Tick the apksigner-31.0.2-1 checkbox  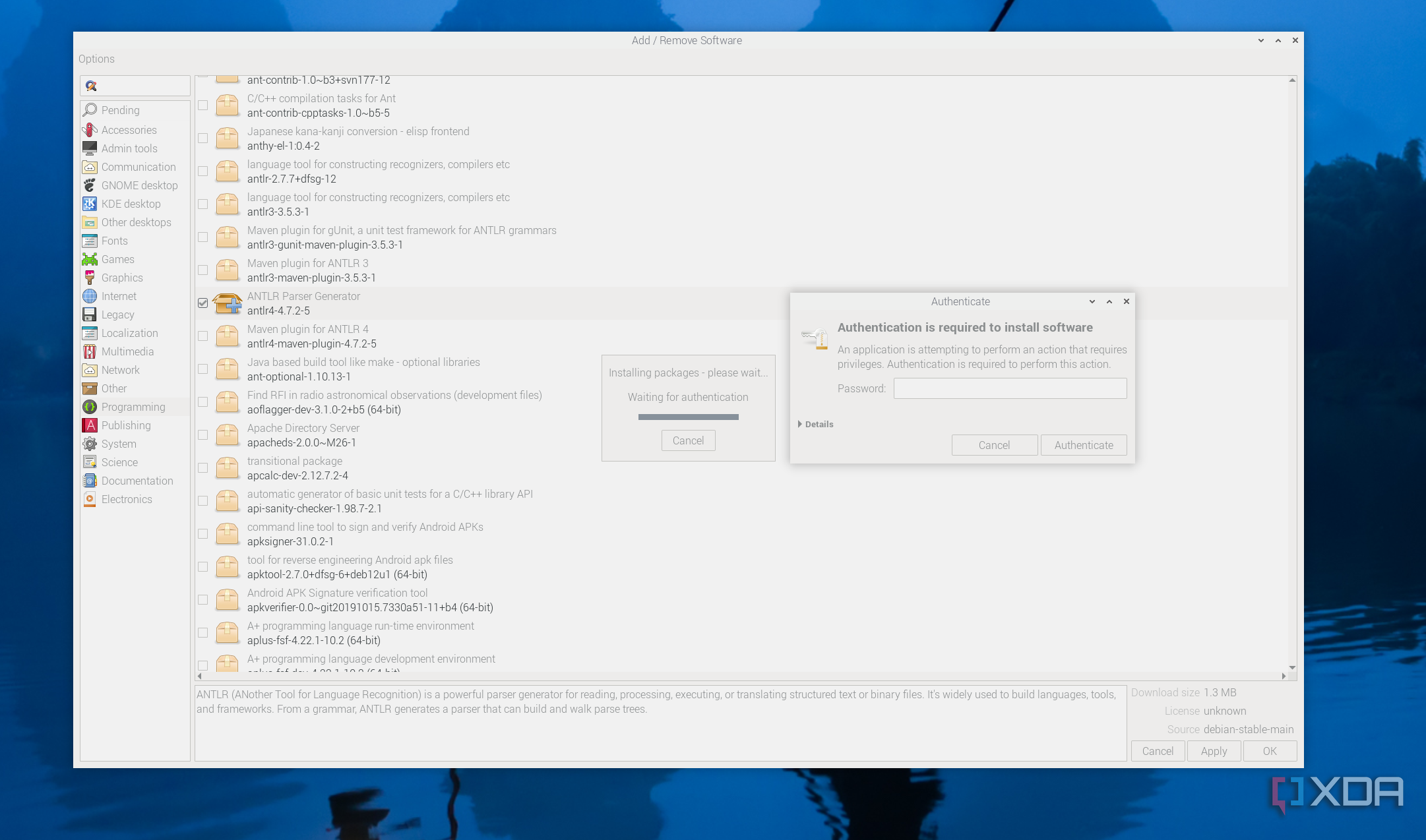pyautogui.click(x=203, y=534)
